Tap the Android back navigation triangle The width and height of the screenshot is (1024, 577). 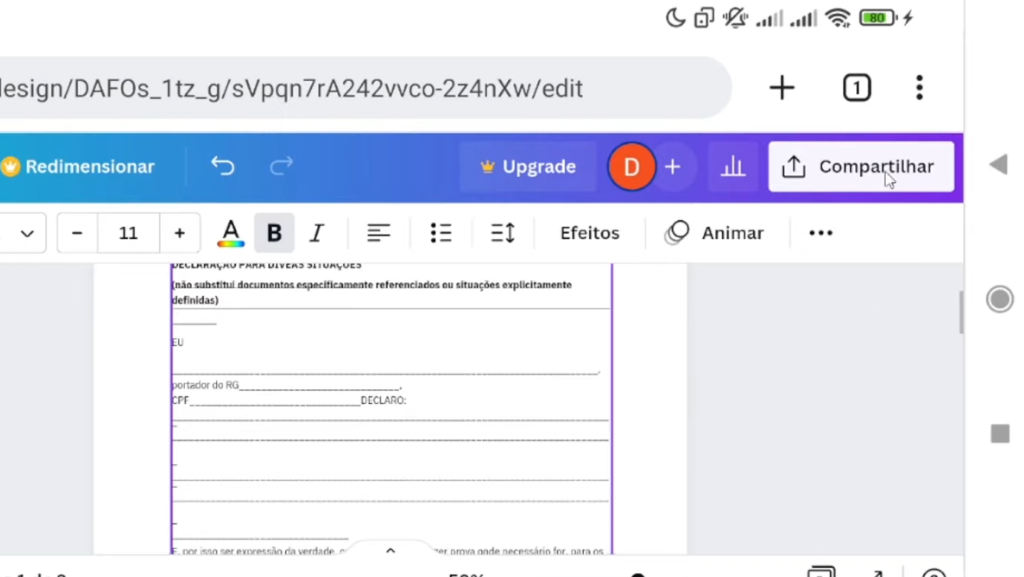click(999, 164)
